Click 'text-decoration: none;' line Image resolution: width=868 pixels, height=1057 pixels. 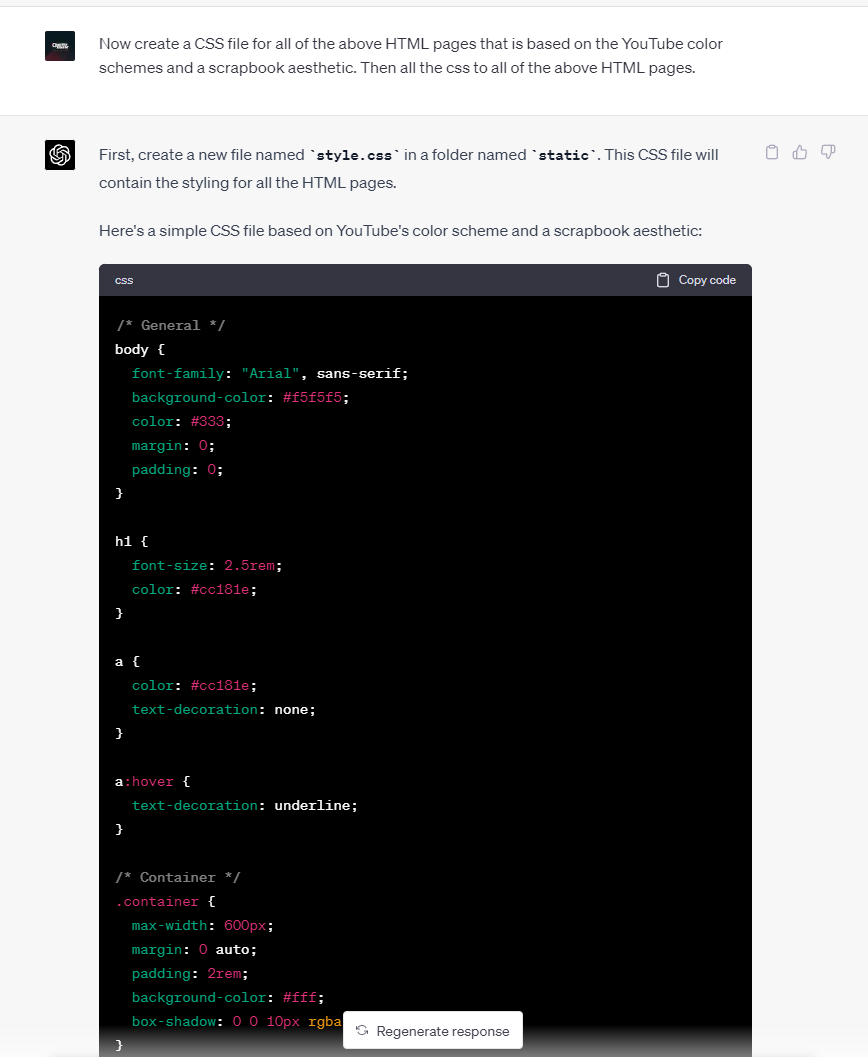[x=224, y=709]
